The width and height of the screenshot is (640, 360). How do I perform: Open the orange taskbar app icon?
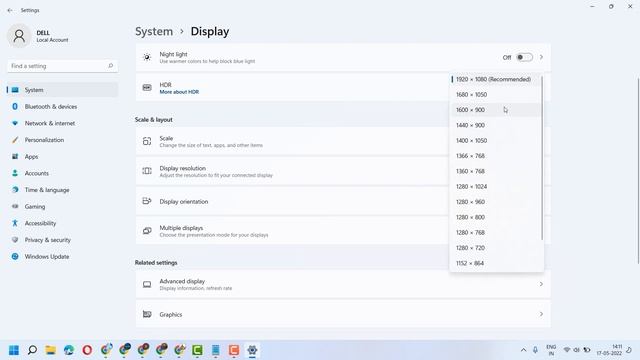coord(234,350)
